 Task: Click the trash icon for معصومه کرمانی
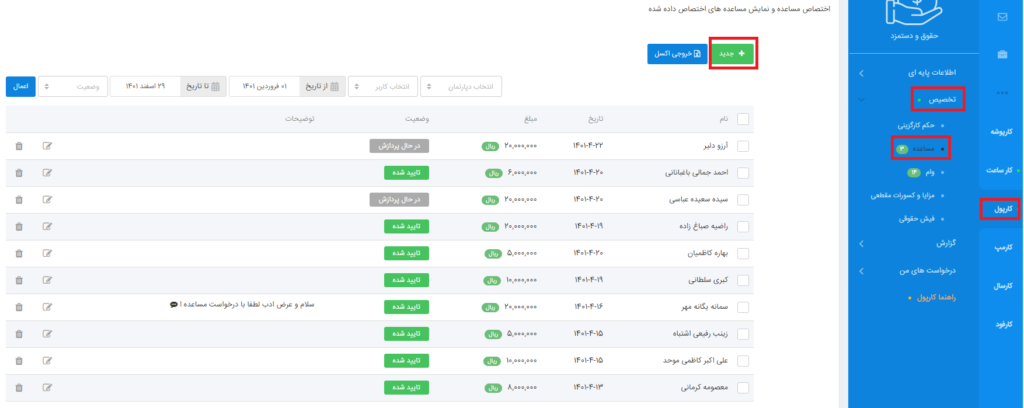click(x=19, y=387)
